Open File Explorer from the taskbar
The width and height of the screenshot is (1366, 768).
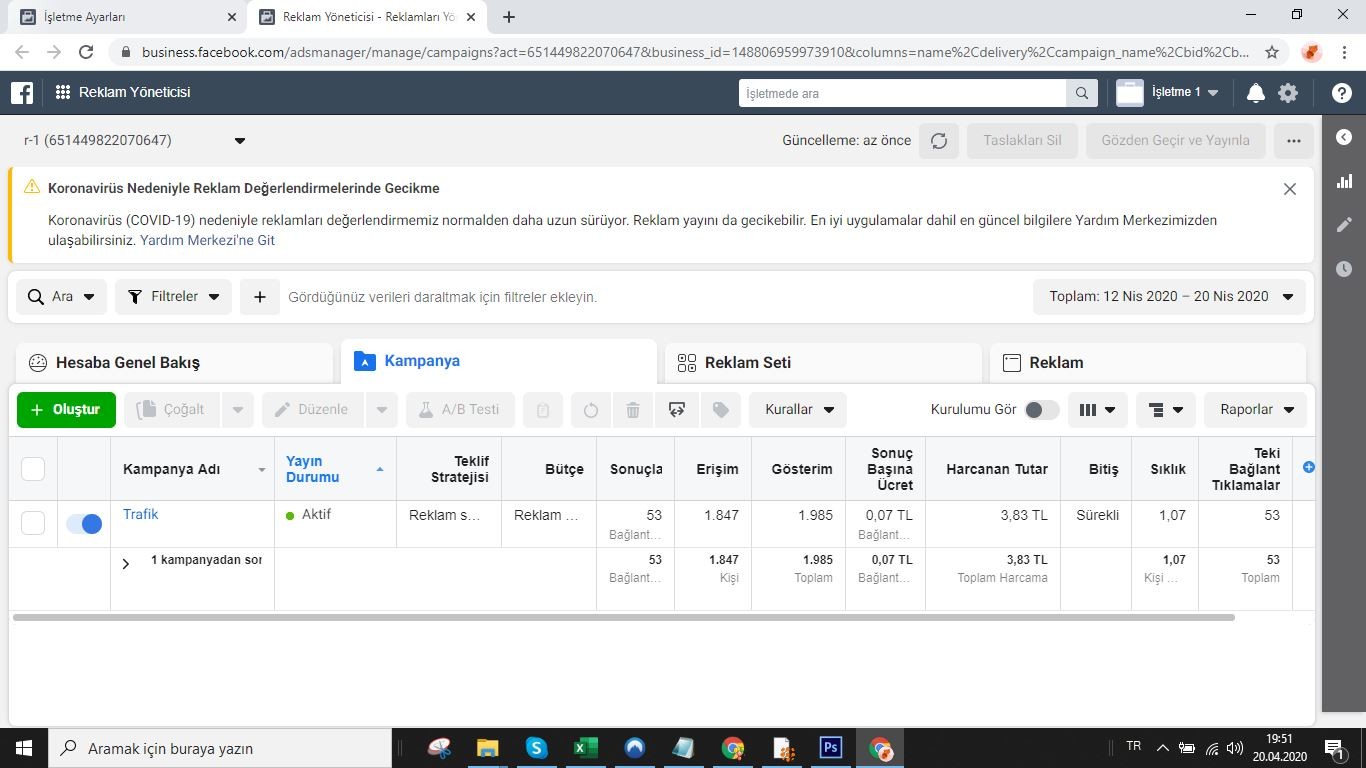point(487,748)
